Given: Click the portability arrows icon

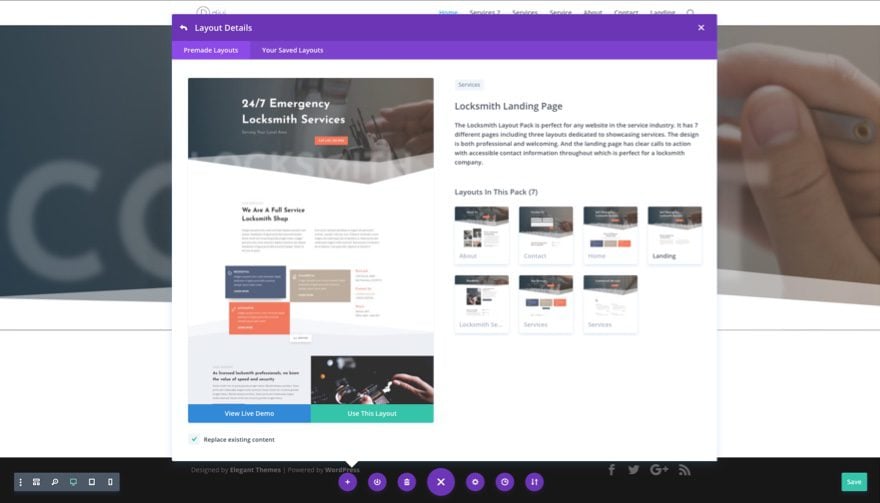Looking at the screenshot, I should coord(534,482).
